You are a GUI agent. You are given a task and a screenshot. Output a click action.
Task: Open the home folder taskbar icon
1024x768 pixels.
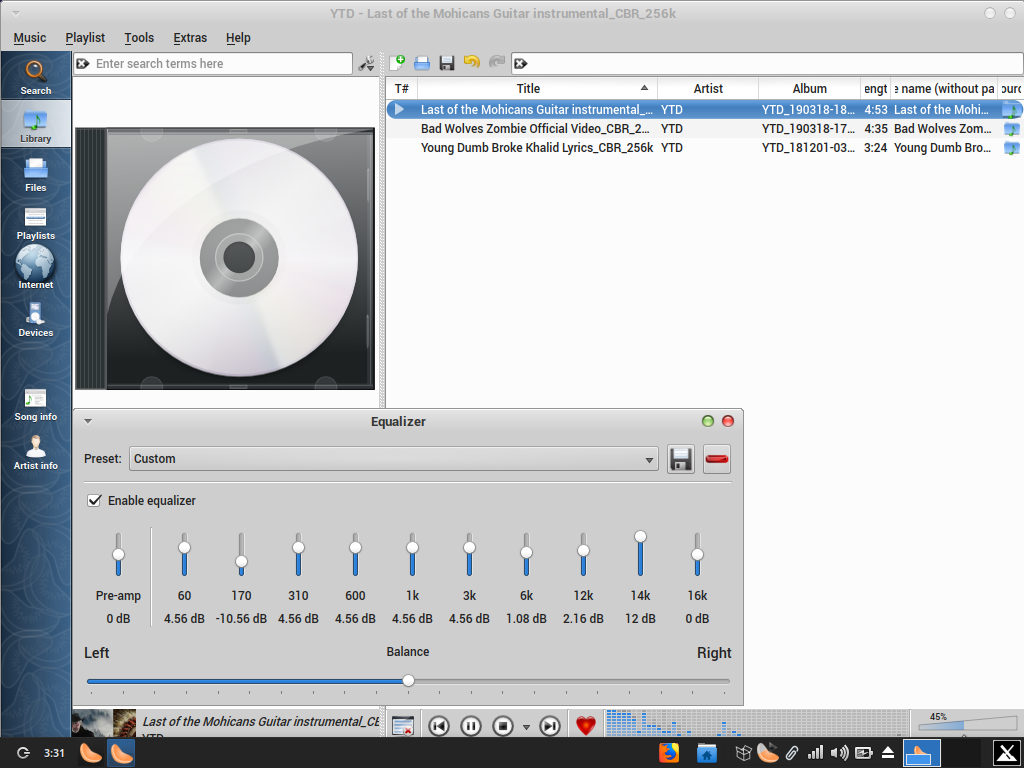click(x=707, y=753)
